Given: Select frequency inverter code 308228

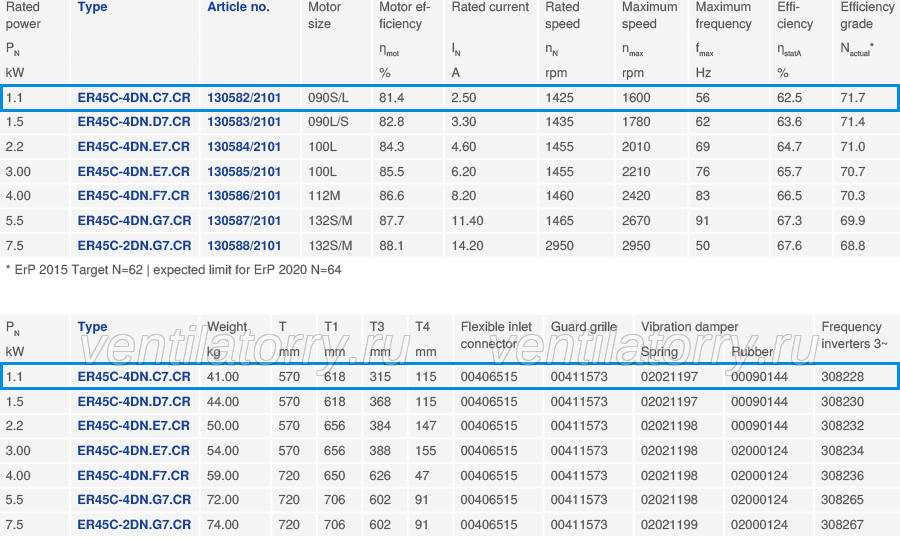Looking at the screenshot, I should point(842,377).
